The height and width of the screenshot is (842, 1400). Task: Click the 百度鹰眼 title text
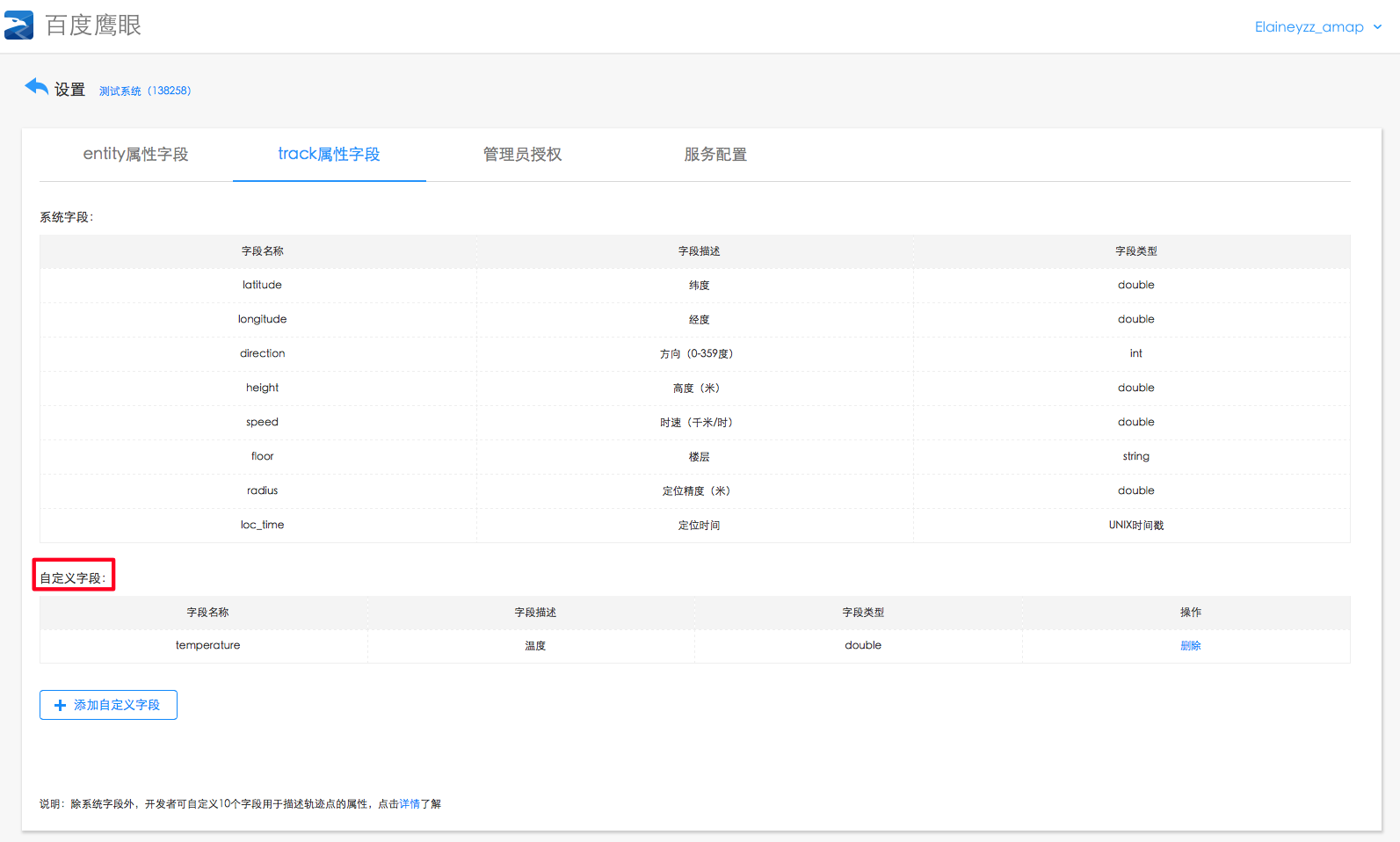point(93,25)
